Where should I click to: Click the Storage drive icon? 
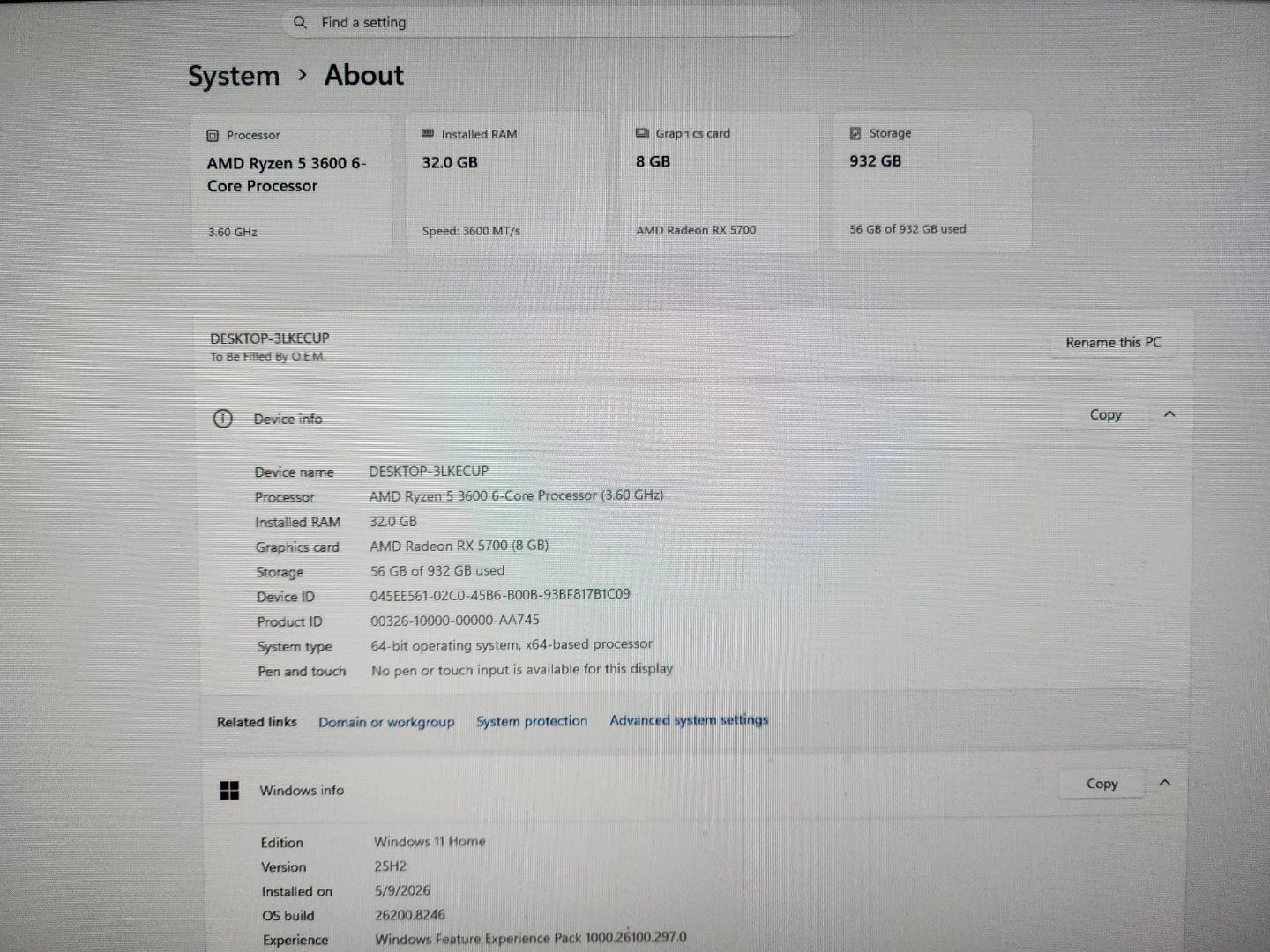tap(855, 133)
